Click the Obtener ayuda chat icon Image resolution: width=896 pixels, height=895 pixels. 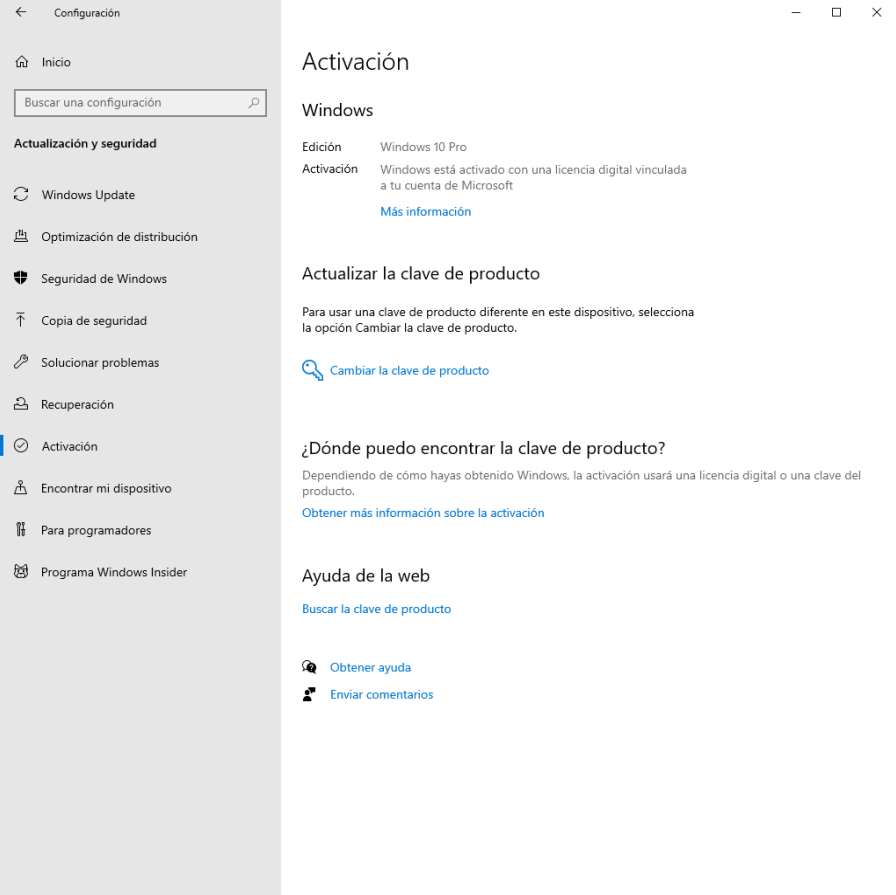pyautogui.click(x=309, y=667)
